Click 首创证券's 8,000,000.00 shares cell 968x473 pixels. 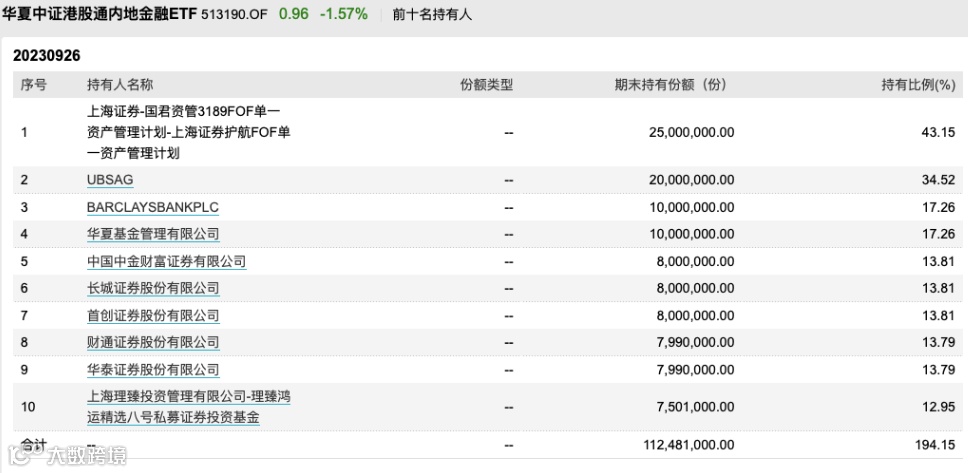click(x=696, y=316)
